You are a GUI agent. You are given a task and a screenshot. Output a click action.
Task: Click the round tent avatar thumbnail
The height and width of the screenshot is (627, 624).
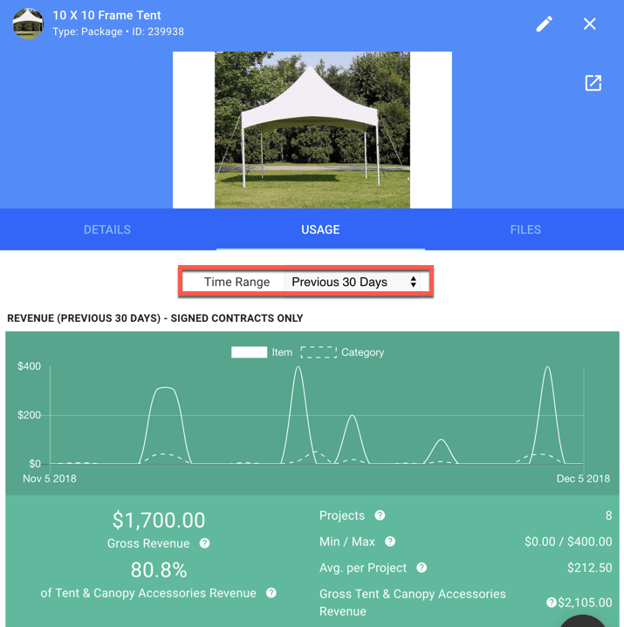coord(28,24)
